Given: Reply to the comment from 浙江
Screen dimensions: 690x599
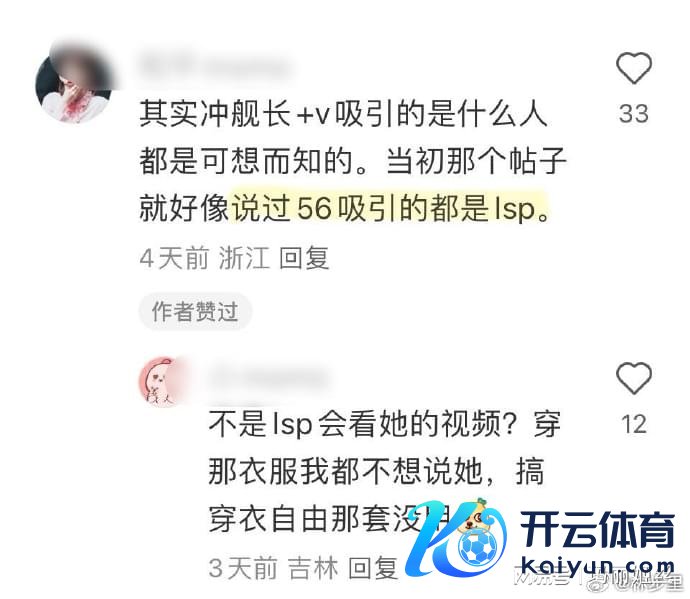Looking at the screenshot, I should click(x=304, y=258).
